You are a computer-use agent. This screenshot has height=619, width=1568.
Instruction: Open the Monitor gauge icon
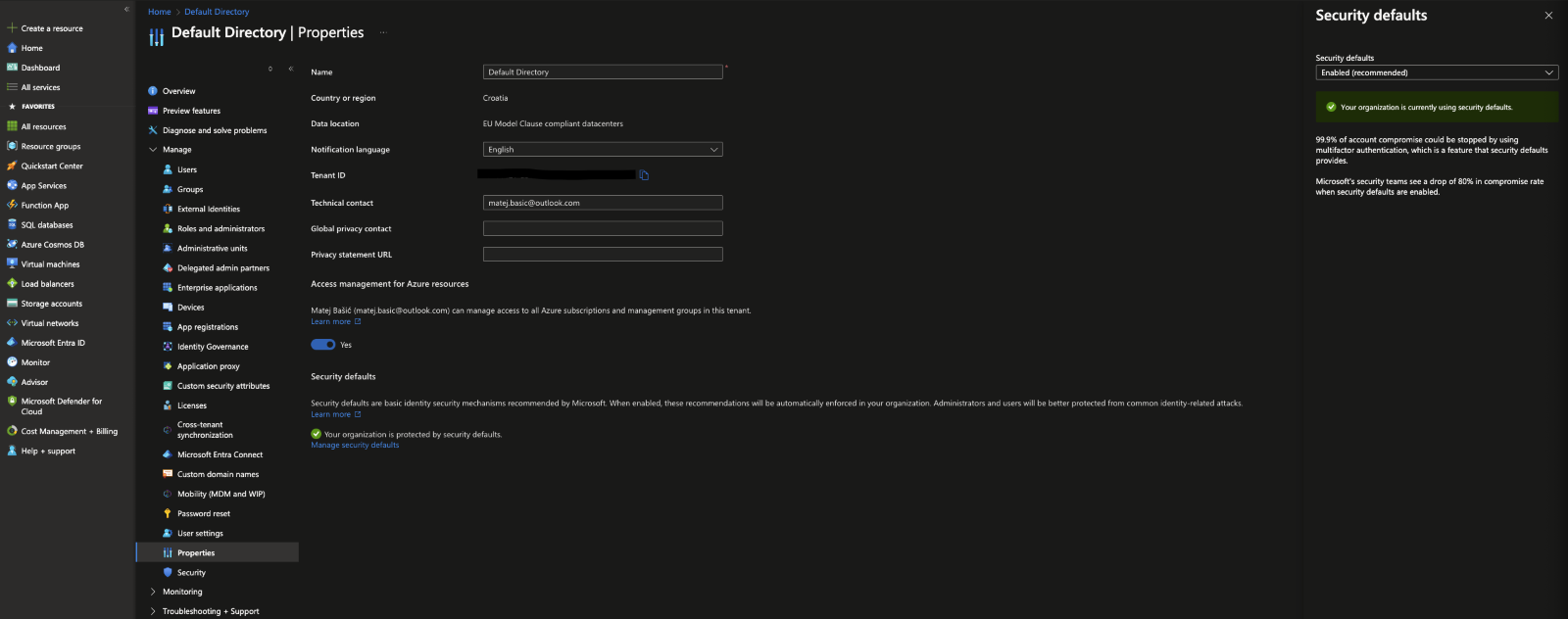coord(12,361)
